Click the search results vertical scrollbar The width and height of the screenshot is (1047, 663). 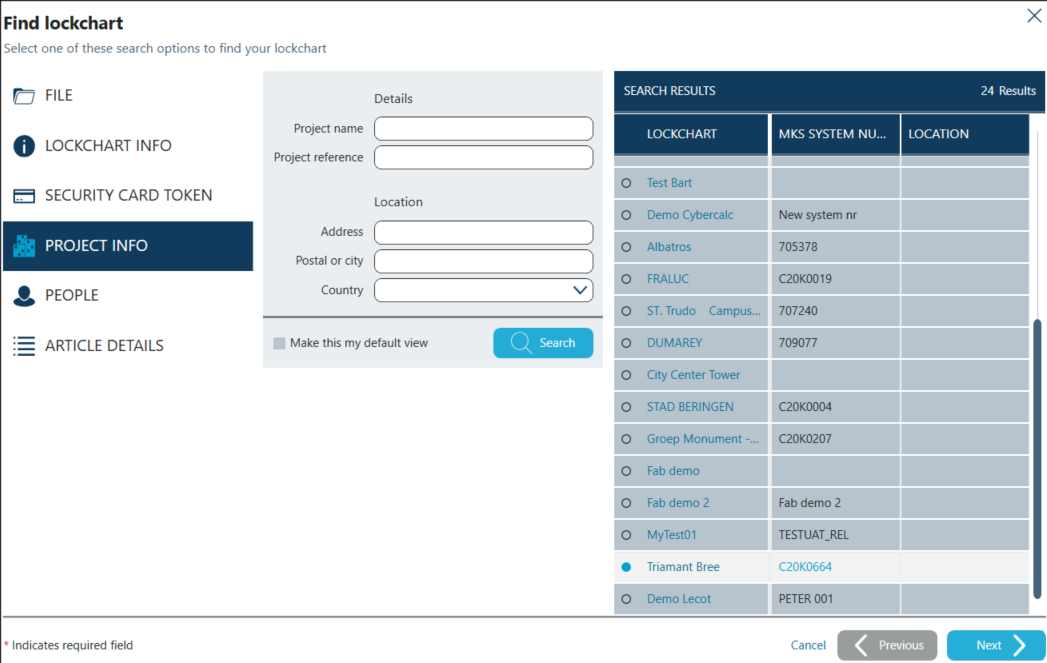(1037, 460)
